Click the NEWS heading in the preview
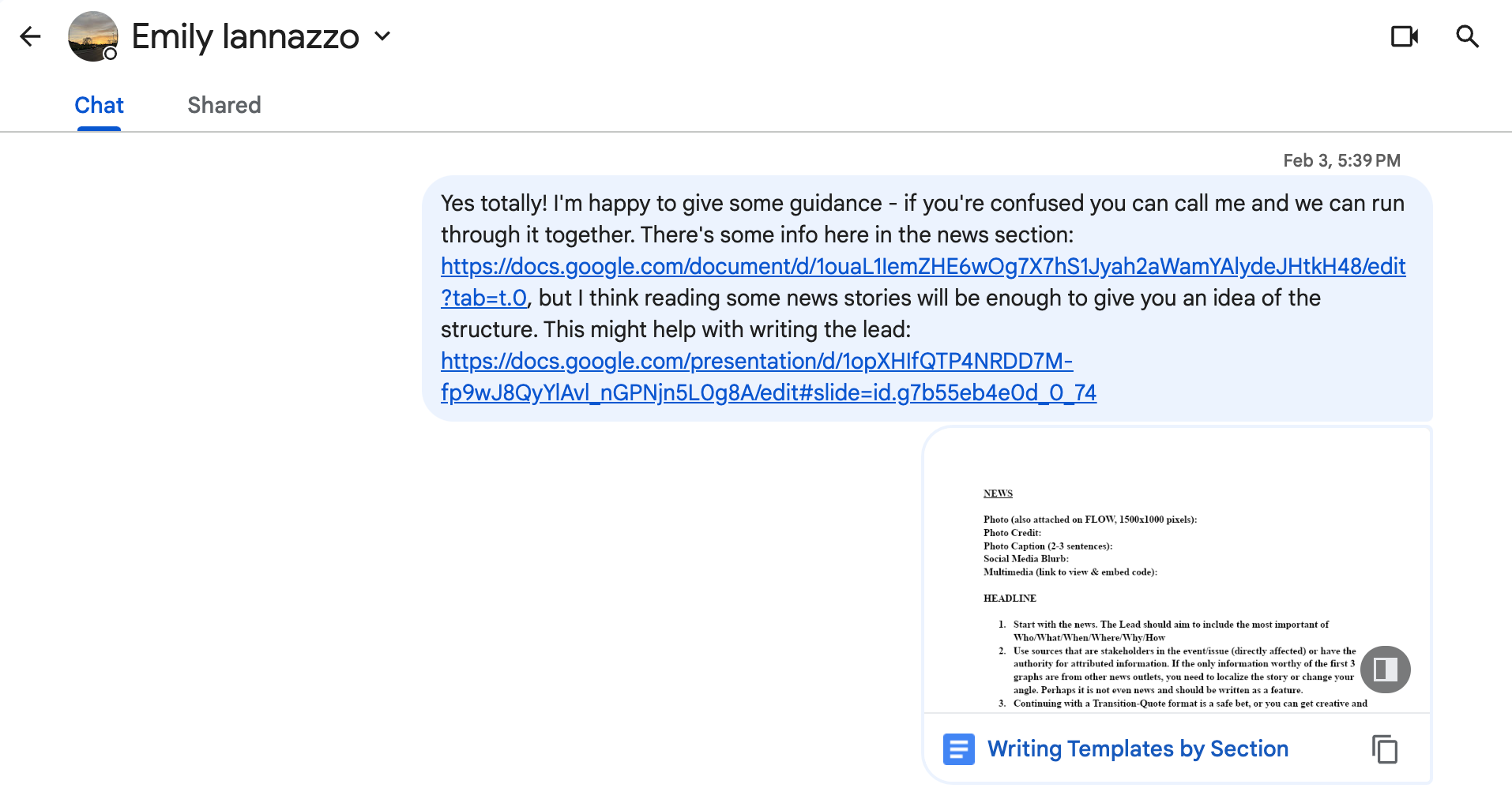The image size is (1512, 788). click(998, 493)
